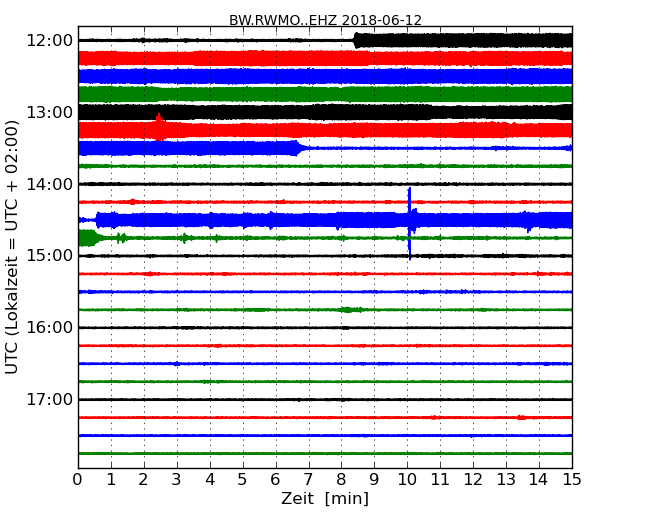Screen dimensions: 650x520
Task: Click x-axis tick label 0
Action: [x=78, y=480]
